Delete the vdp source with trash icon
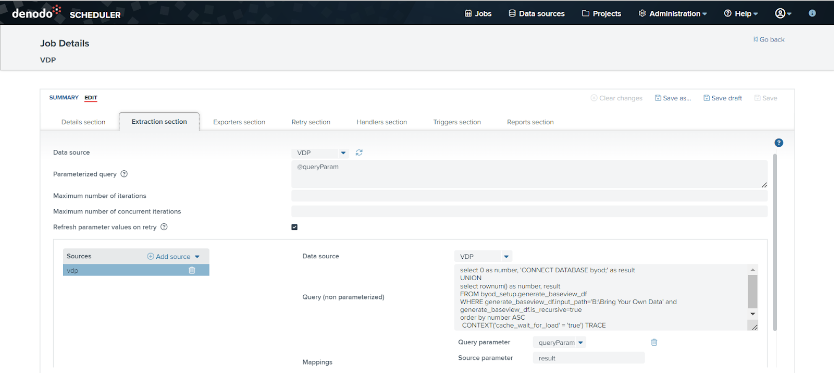This screenshot has height=385, width=836. pyautogui.click(x=192, y=270)
